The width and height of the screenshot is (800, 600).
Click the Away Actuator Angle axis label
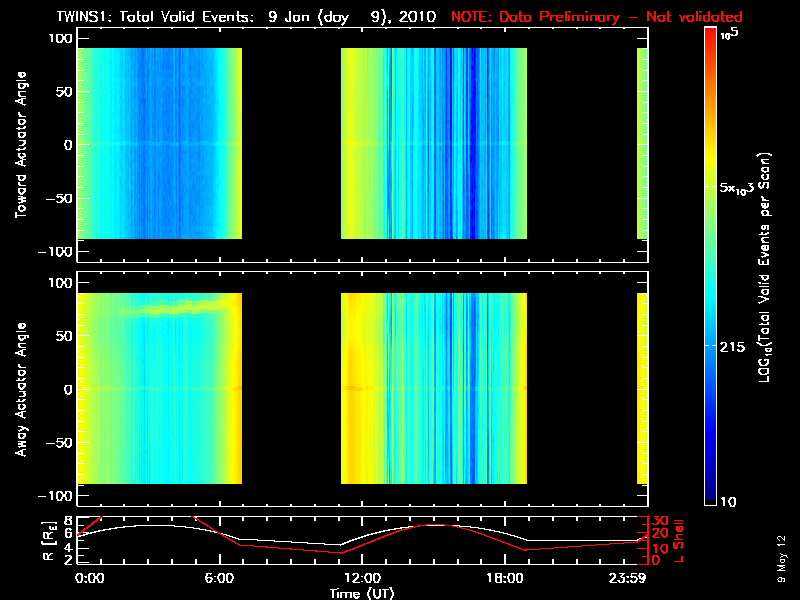(x=21, y=389)
